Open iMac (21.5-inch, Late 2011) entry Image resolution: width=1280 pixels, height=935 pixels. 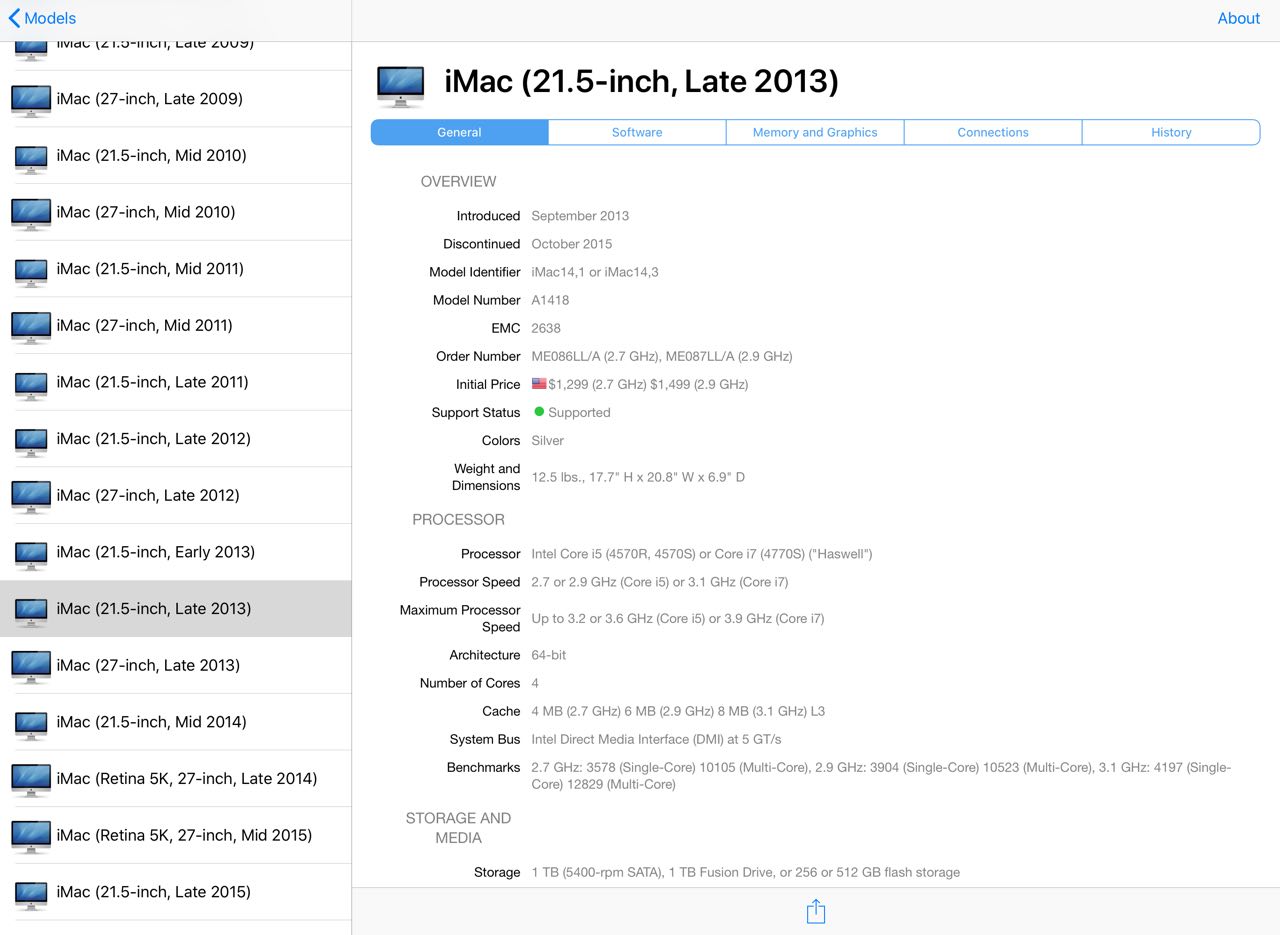pos(176,382)
